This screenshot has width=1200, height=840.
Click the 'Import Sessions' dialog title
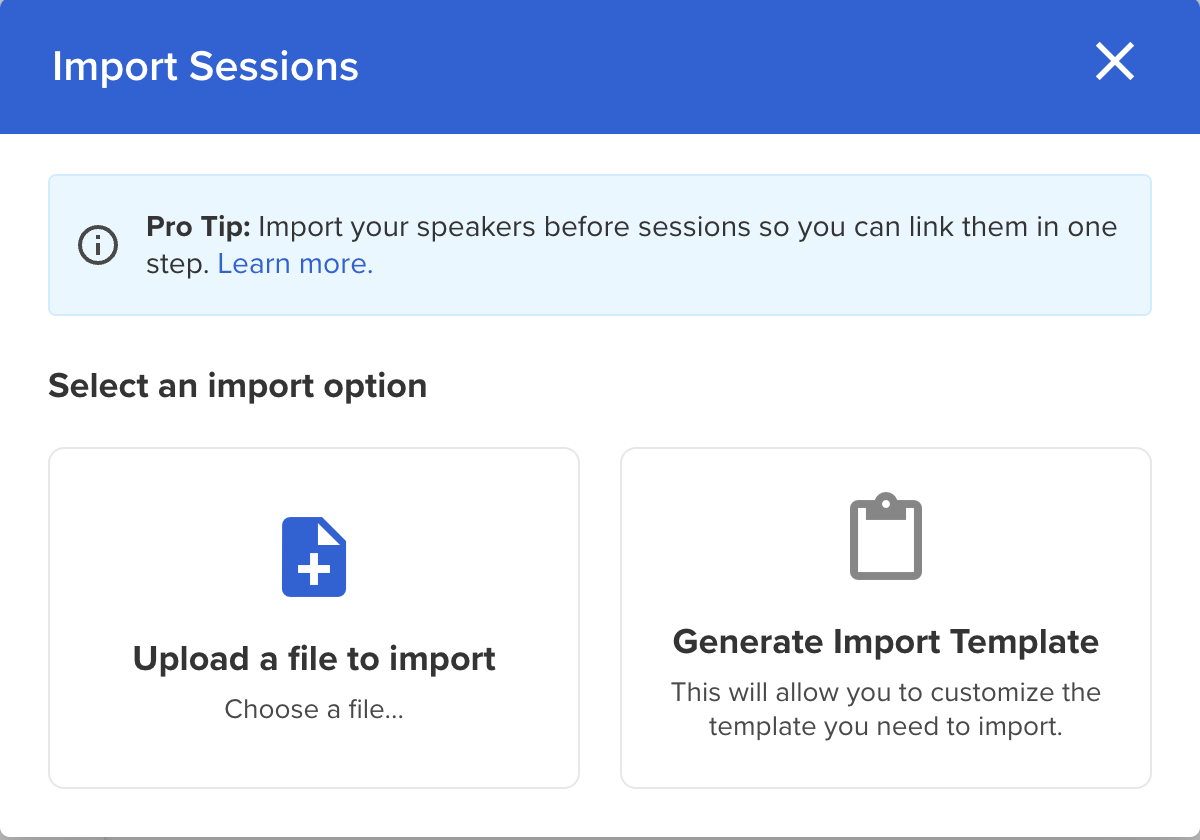tap(206, 66)
